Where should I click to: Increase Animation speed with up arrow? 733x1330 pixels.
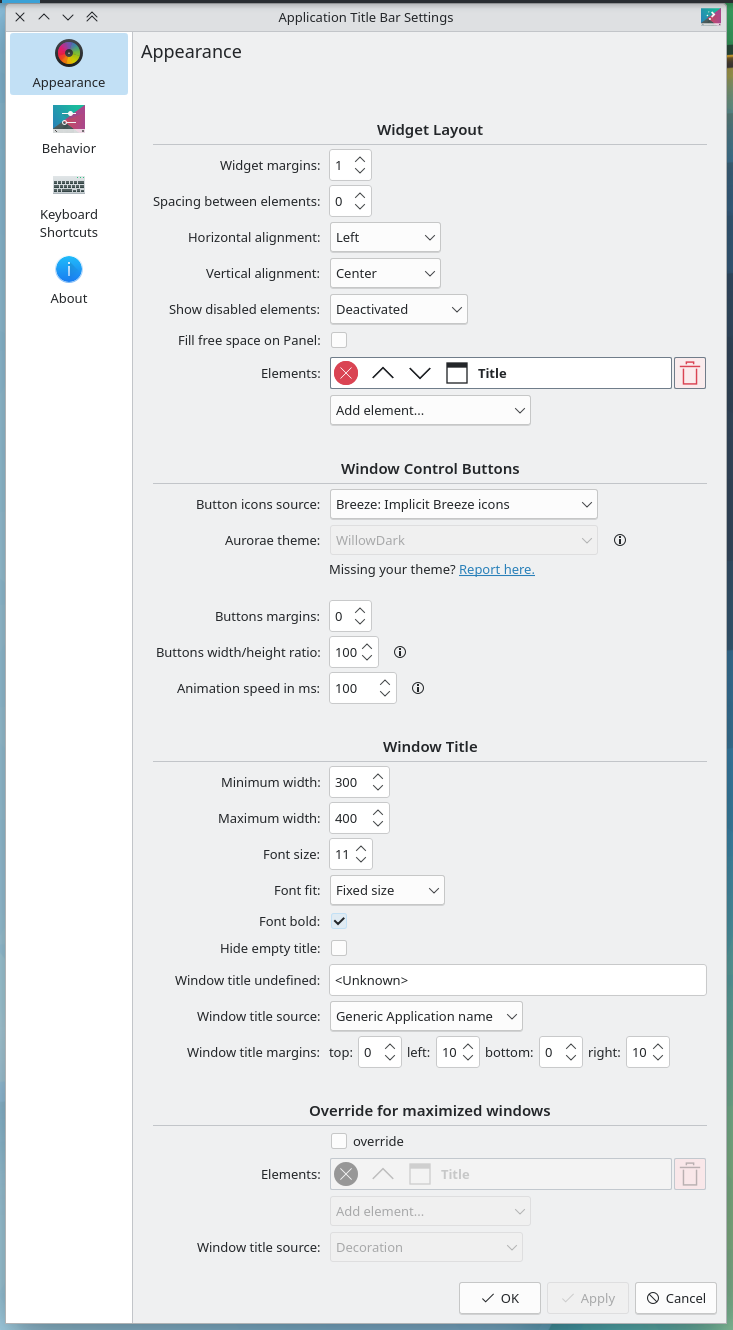click(x=385, y=681)
